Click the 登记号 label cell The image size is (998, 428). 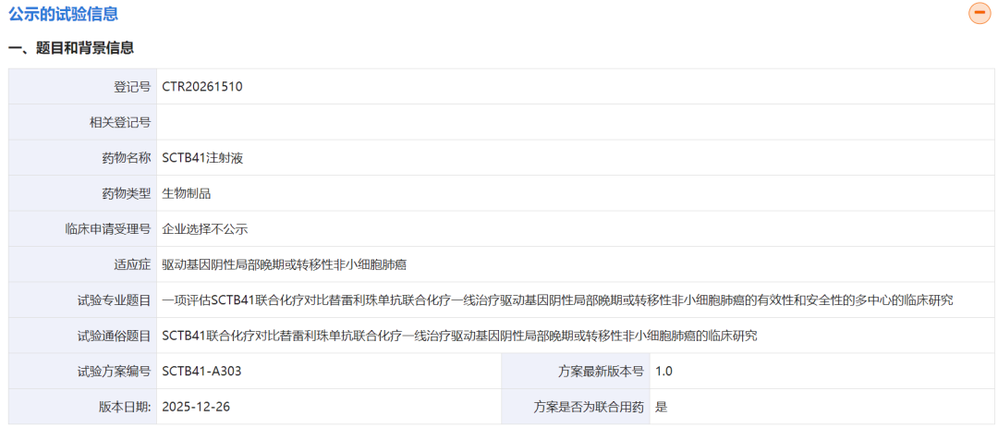[x=83, y=87]
